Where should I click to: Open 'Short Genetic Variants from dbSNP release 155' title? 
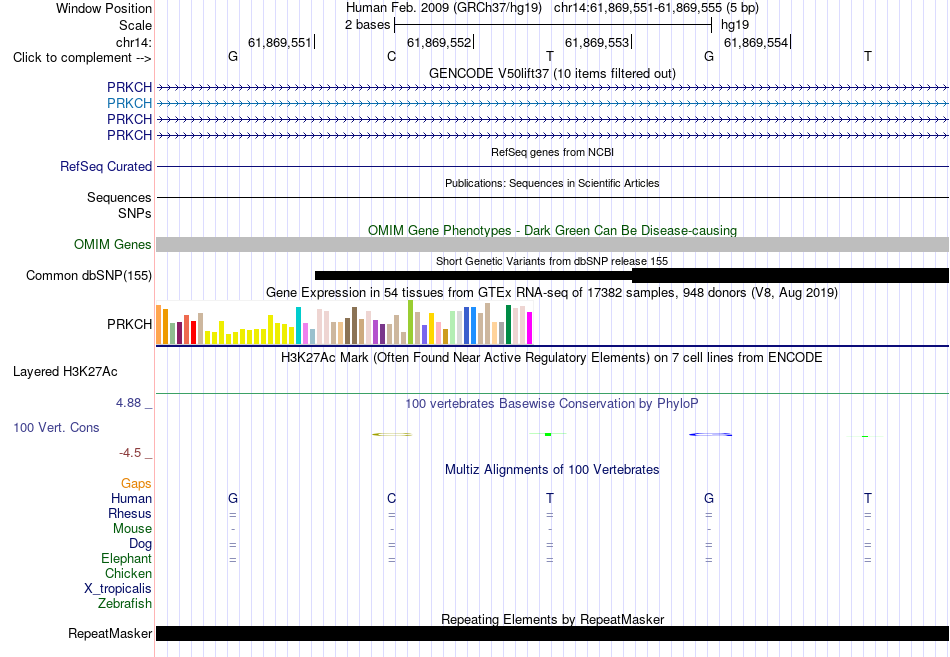coord(552,261)
